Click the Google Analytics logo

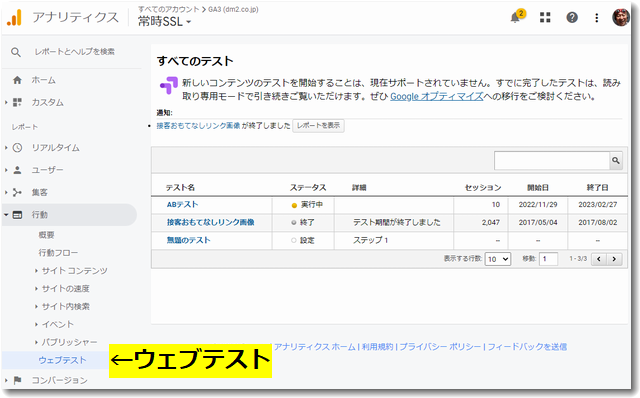pyautogui.click(x=14, y=18)
